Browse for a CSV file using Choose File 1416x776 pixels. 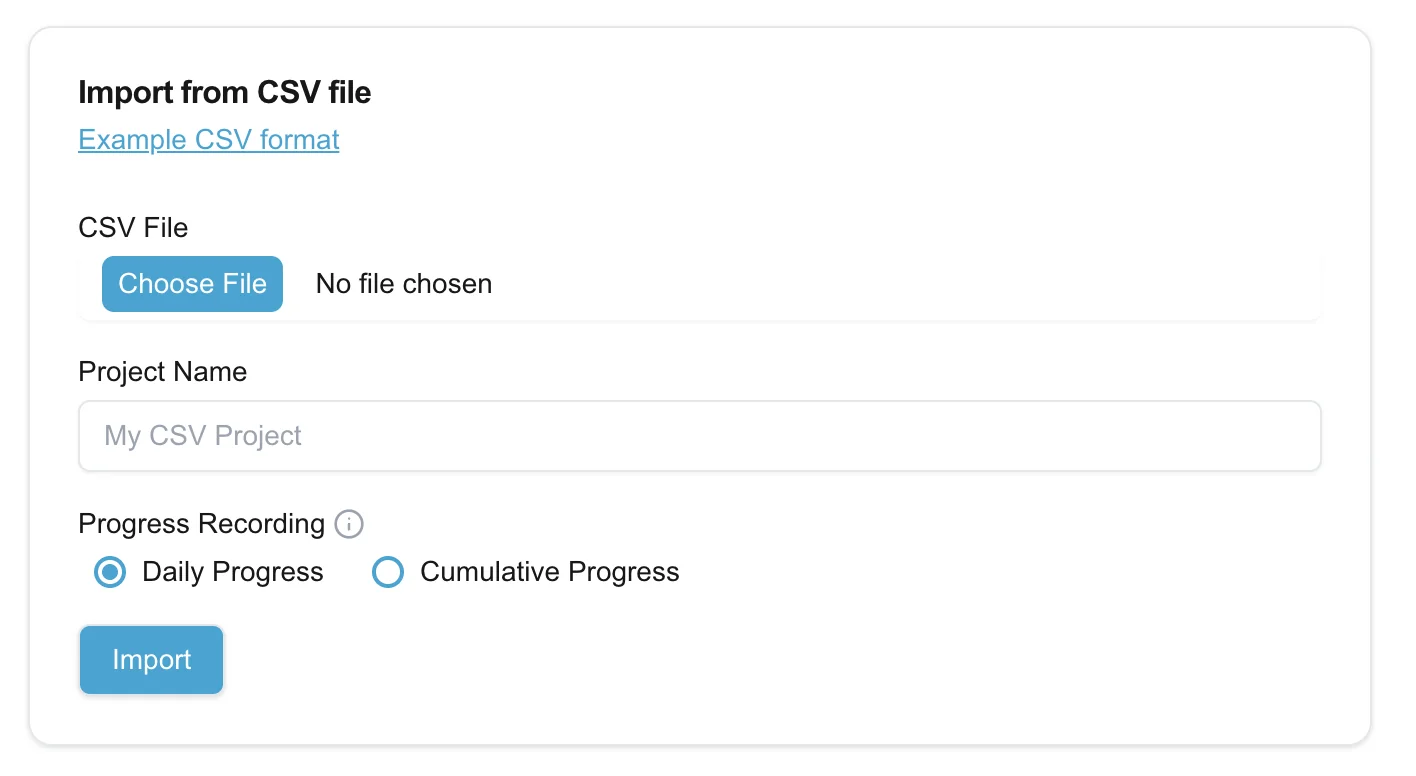pos(192,284)
